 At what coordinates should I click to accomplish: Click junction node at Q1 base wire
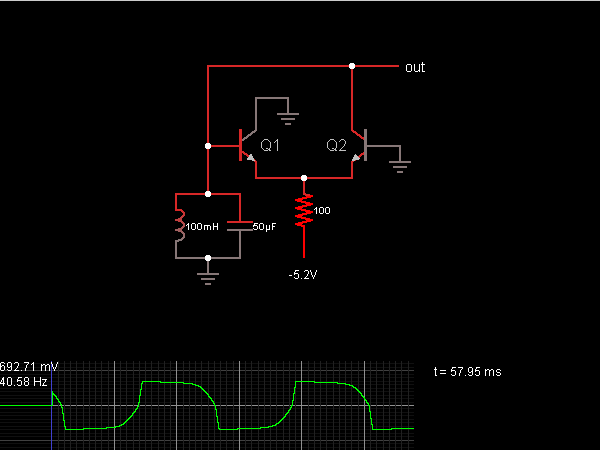[x=208, y=146]
